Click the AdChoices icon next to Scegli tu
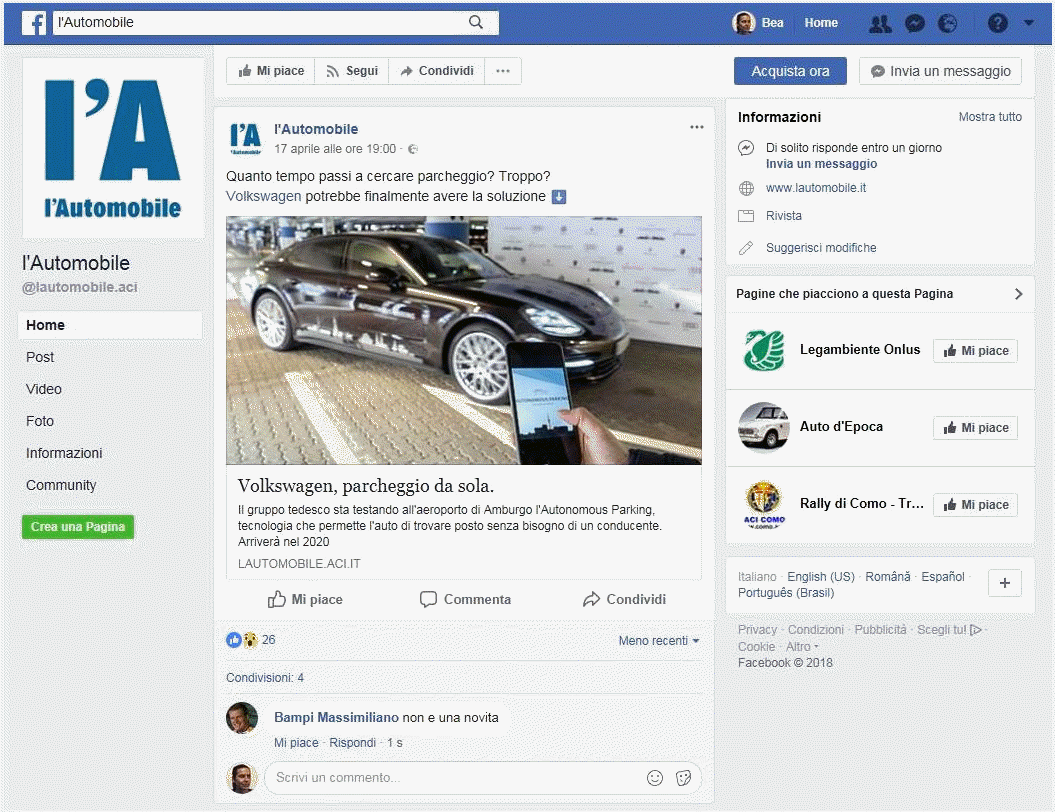Viewport: 1055px width, 812px height. (976, 630)
